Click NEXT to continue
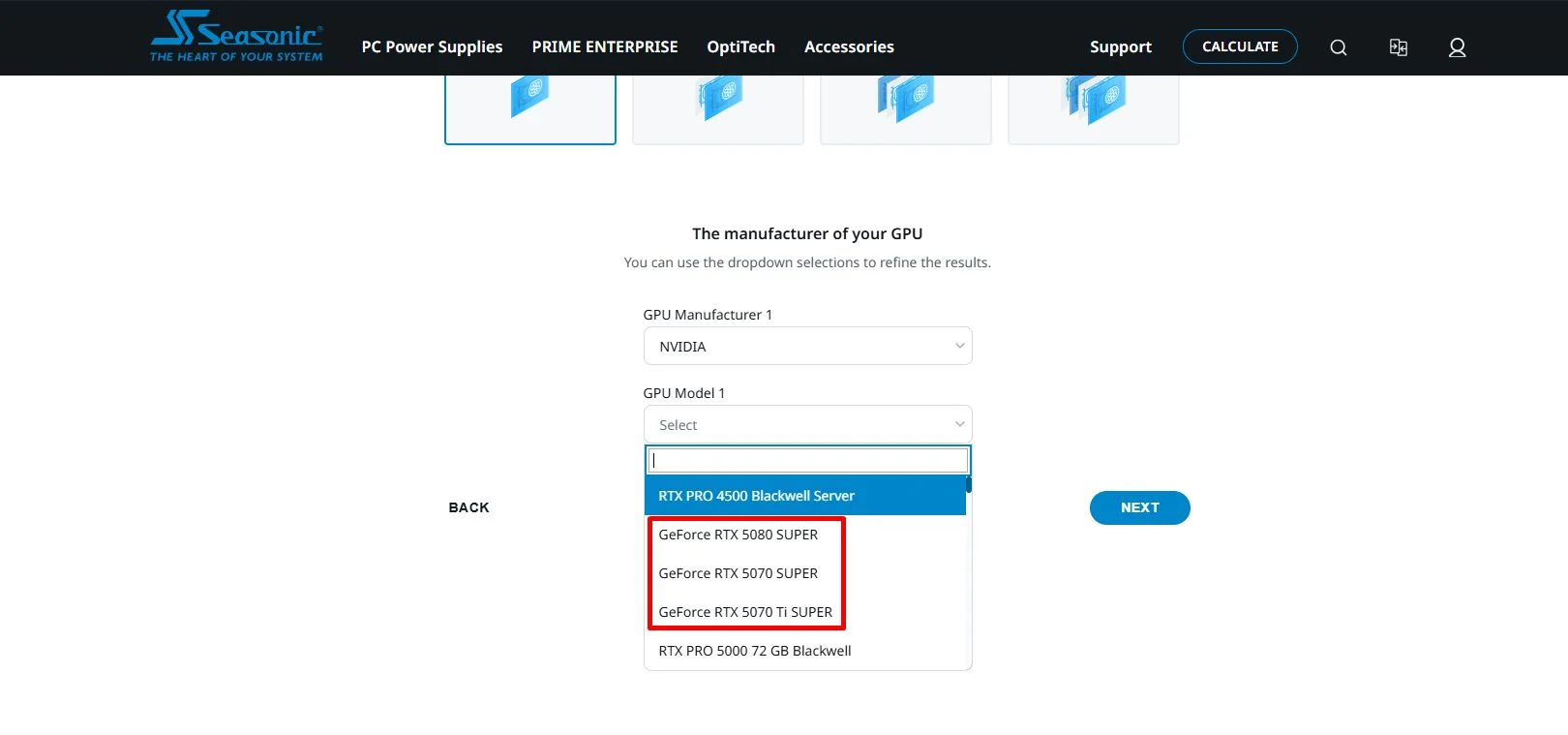 tap(1140, 507)
